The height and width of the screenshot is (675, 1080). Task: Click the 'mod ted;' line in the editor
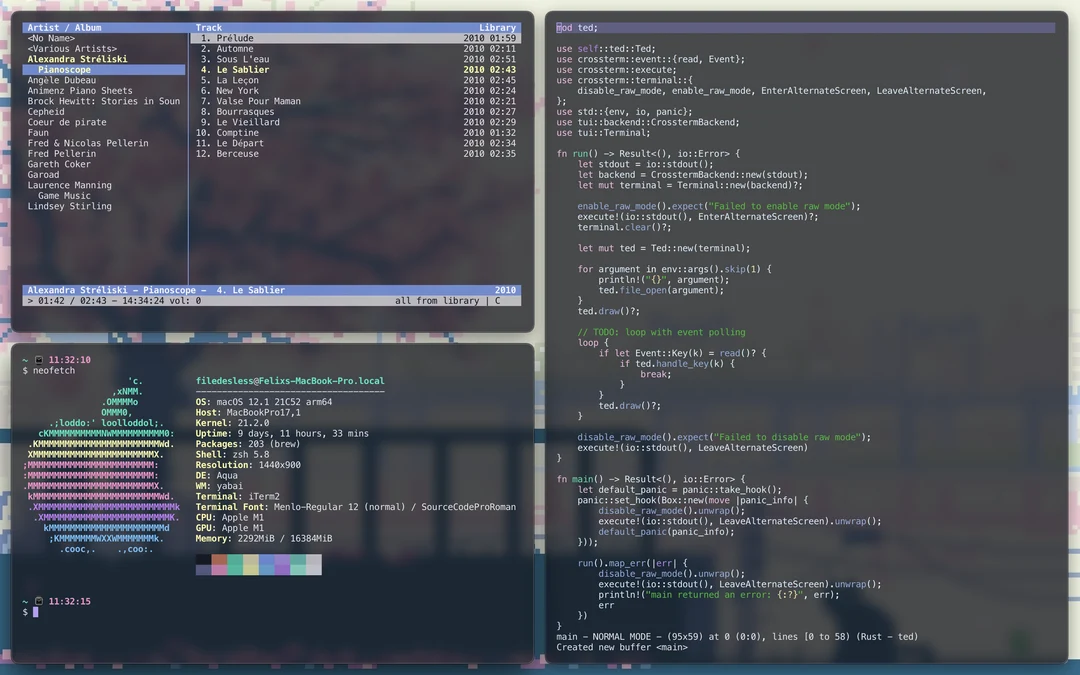(x=577, y=28)
